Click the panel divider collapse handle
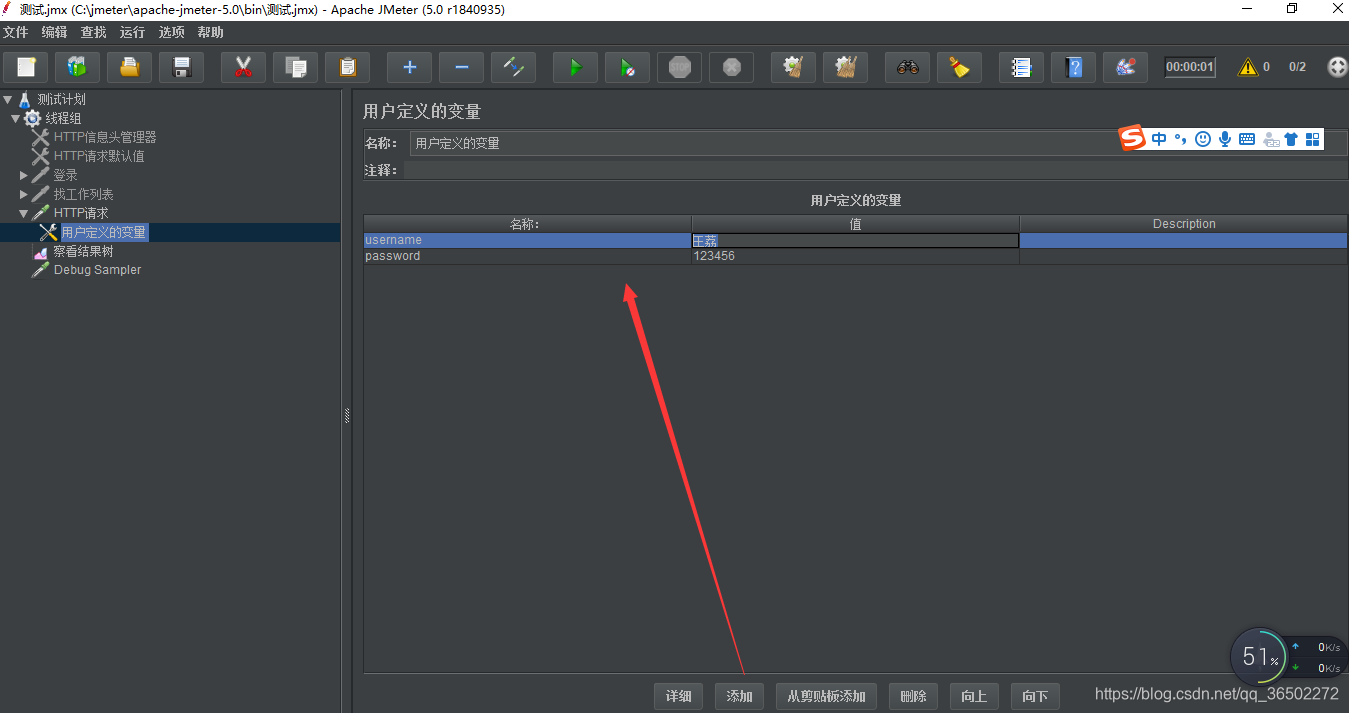Viewport: 1349px width, 713px height. pyautogui.click(x=347, y=416)
